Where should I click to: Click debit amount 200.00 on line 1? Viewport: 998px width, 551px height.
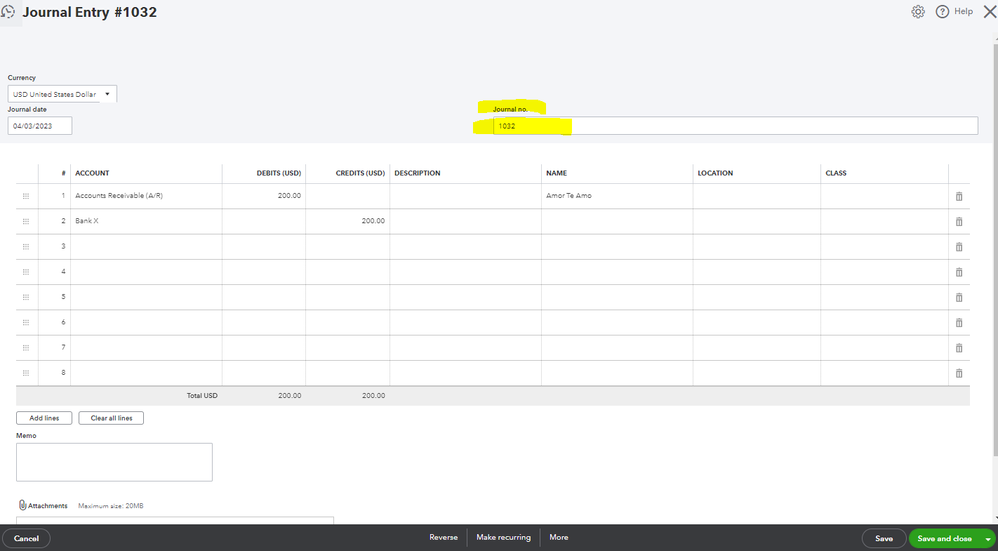point(264,196)
